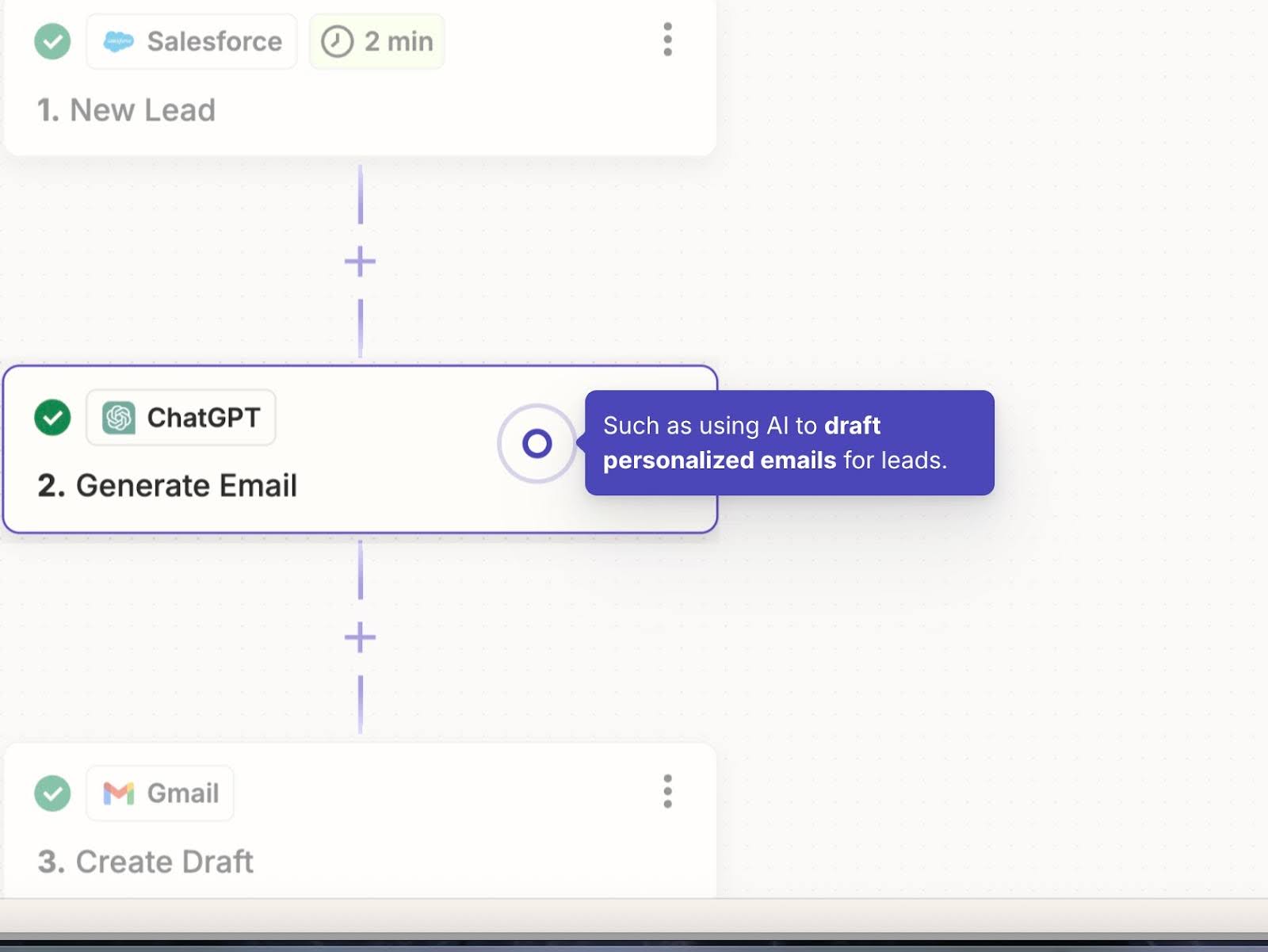This screenshot has width=1268, height=952.
Task: Click the Salesforce cloud logo icon
Action: (119, 41)
